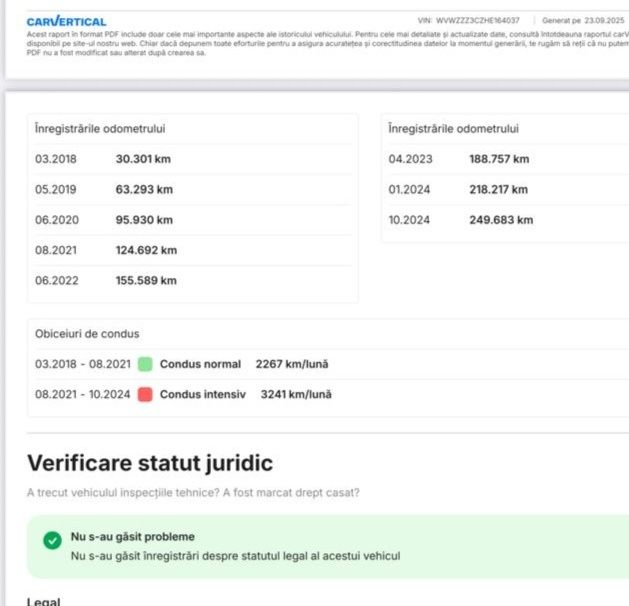629x606 pixels.
Task: Click the green checkmark icon
Action: 52,540
